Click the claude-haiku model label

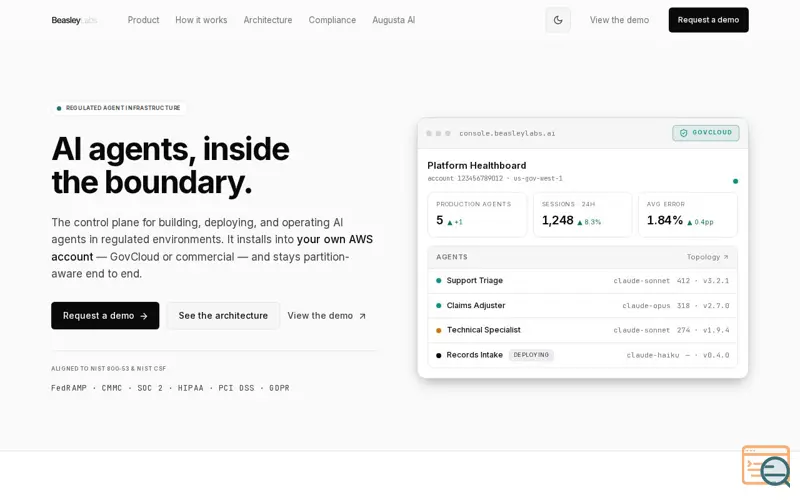click(653, 355)
